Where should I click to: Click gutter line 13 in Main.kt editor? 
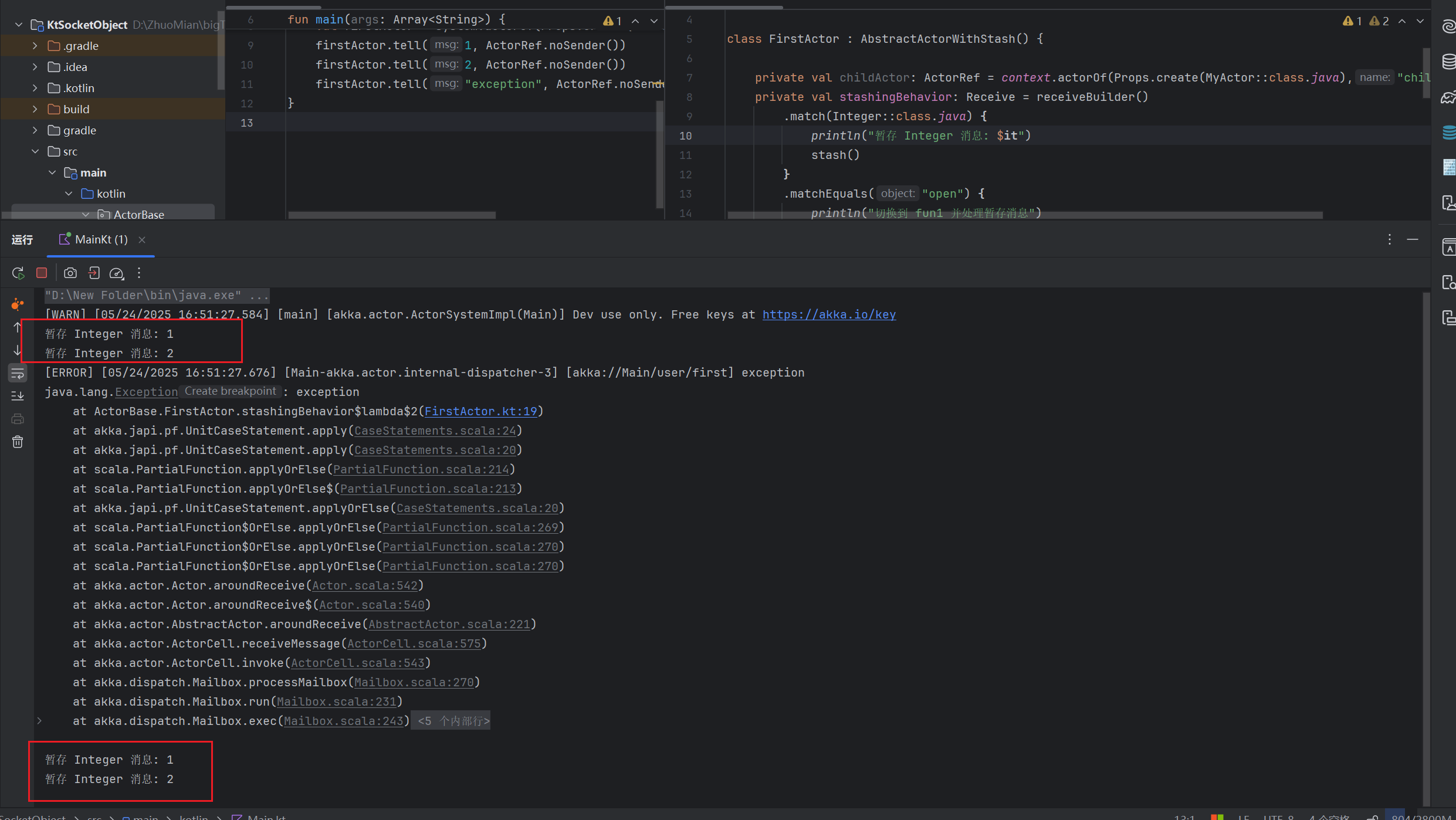(x=246, y=123)
